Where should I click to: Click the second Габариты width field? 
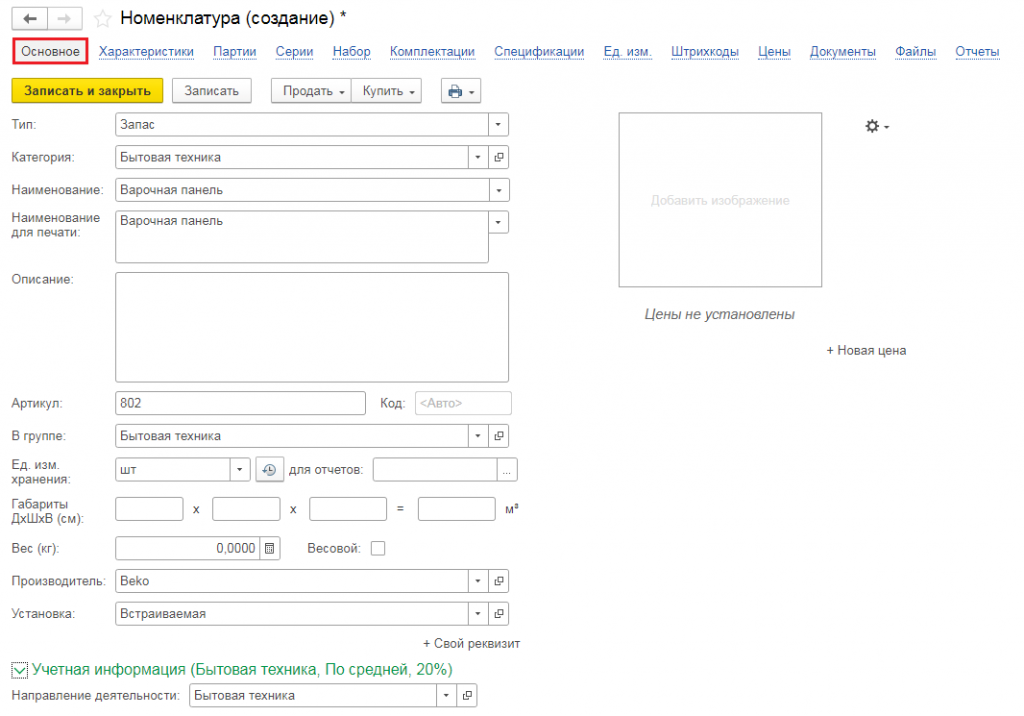coord(246,509)
